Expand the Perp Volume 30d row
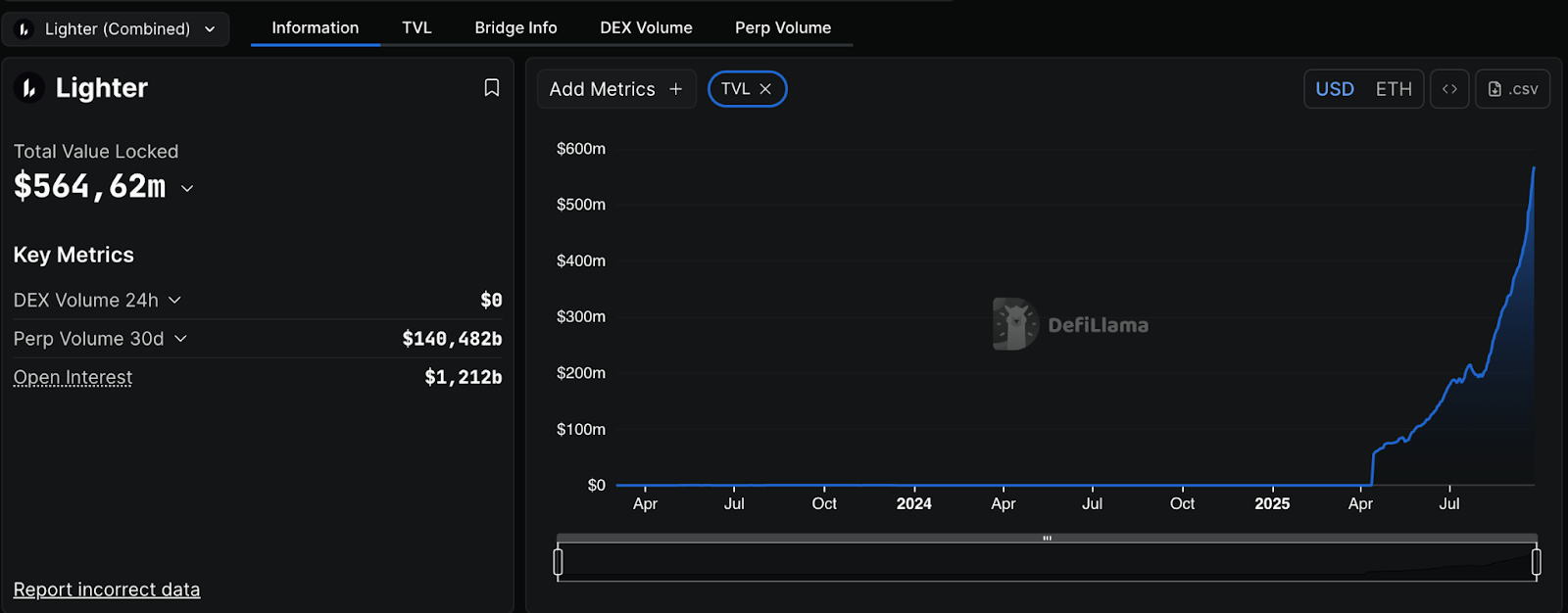Viewport: 1568px width, 613px height. click(x=180, y=338)
